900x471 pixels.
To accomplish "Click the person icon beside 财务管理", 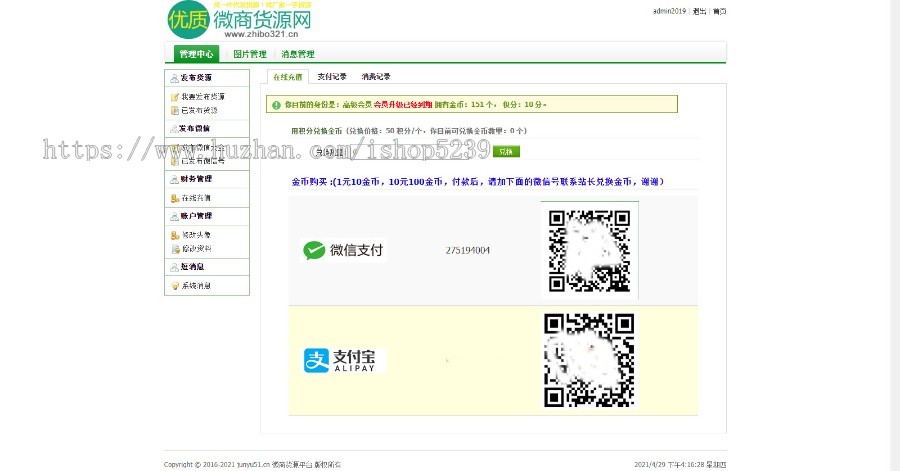I will (x=174, y=180).
